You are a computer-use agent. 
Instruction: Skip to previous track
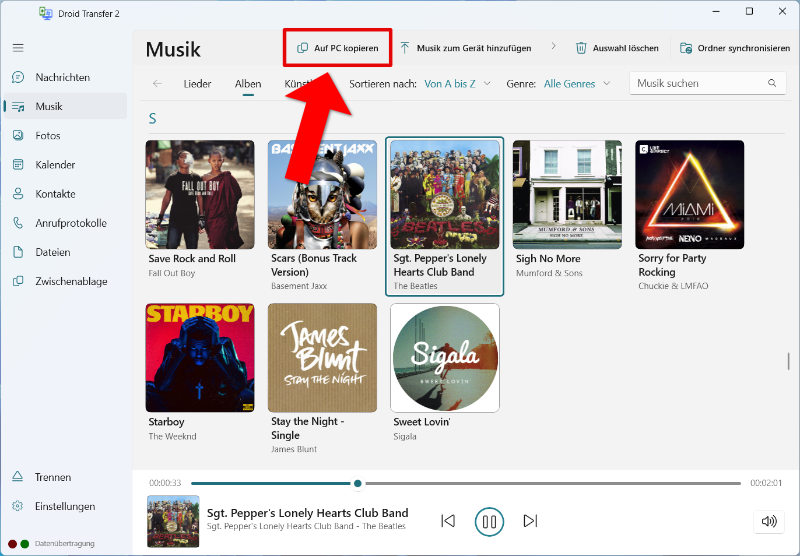tap(448, 521)
